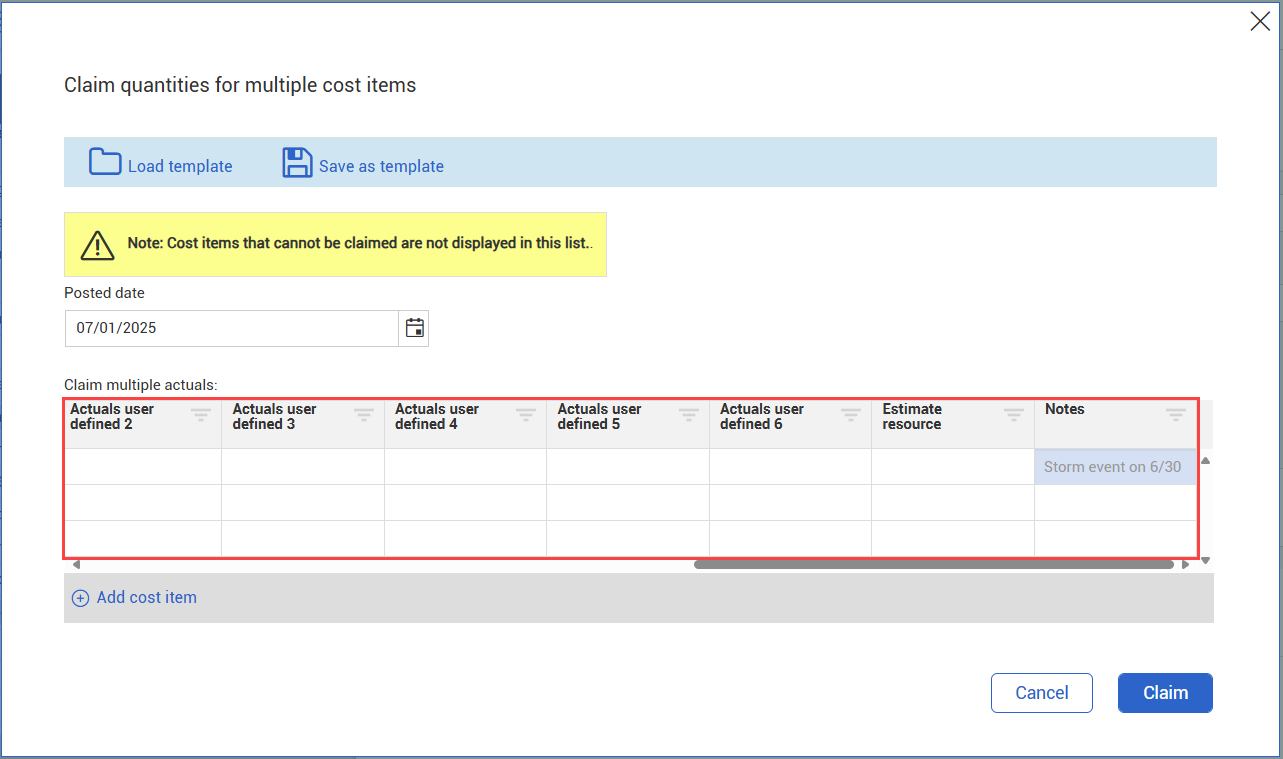This screenshot has height=759, width=1283.
Task: Close the claim quantities dialog with X
Action: pyautogui.click(x=1260, y=22)
